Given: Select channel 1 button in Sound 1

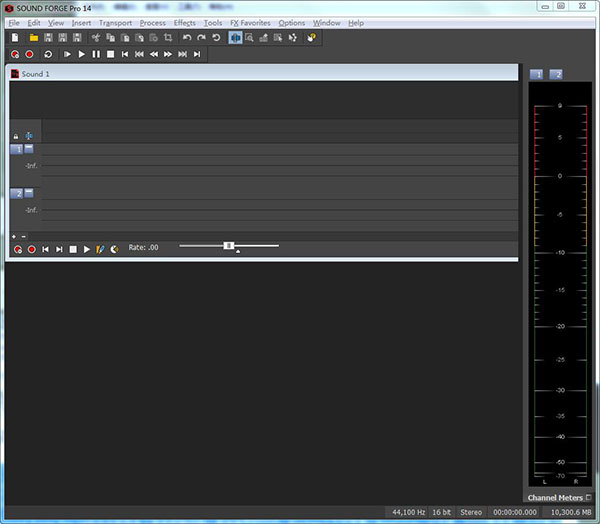Looking at the screenshot, I should click(x=17, y=149).
